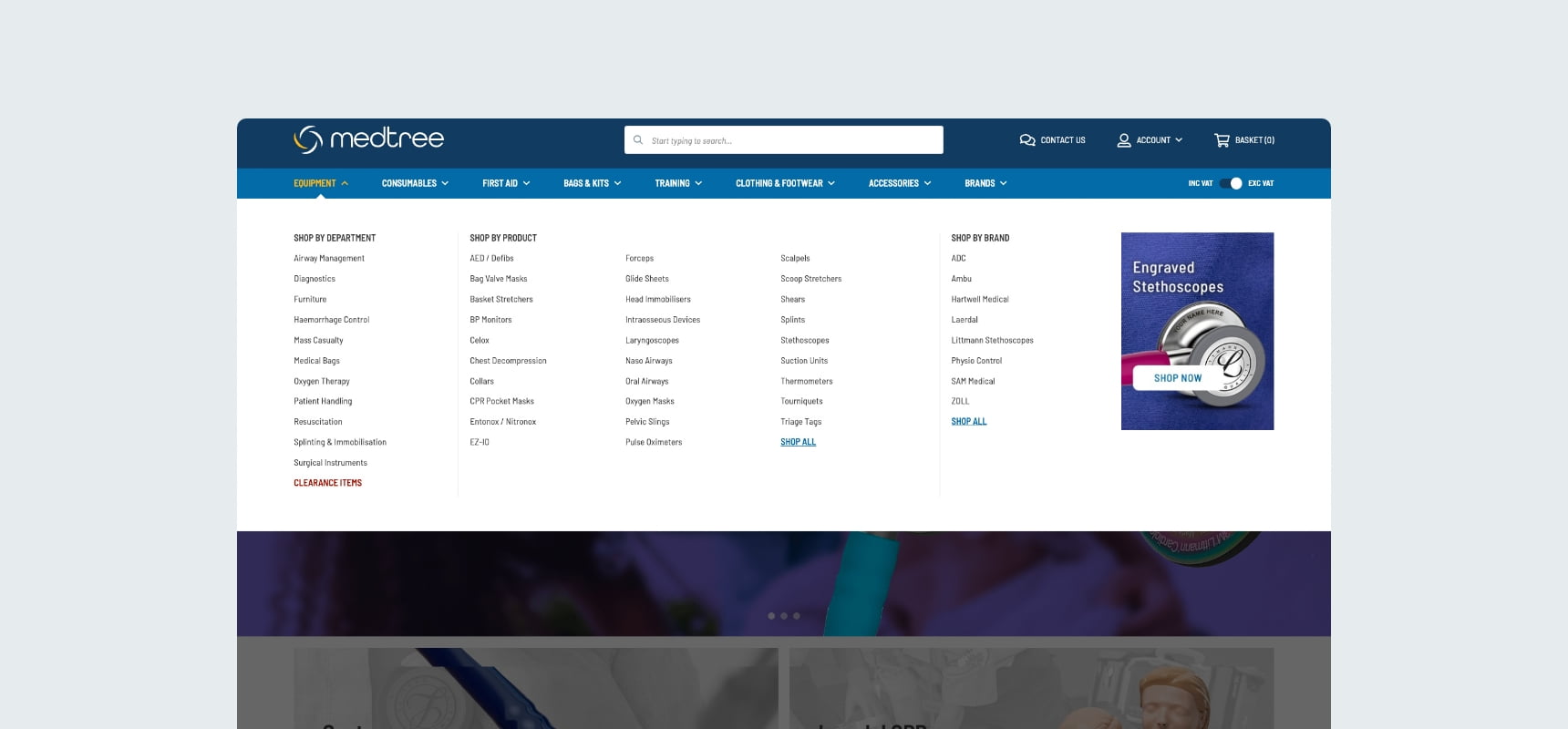The width and height of the screenshot is (1568, 729).
Task: Go to Chest Decompression products
Action: [x=508, y=361]
